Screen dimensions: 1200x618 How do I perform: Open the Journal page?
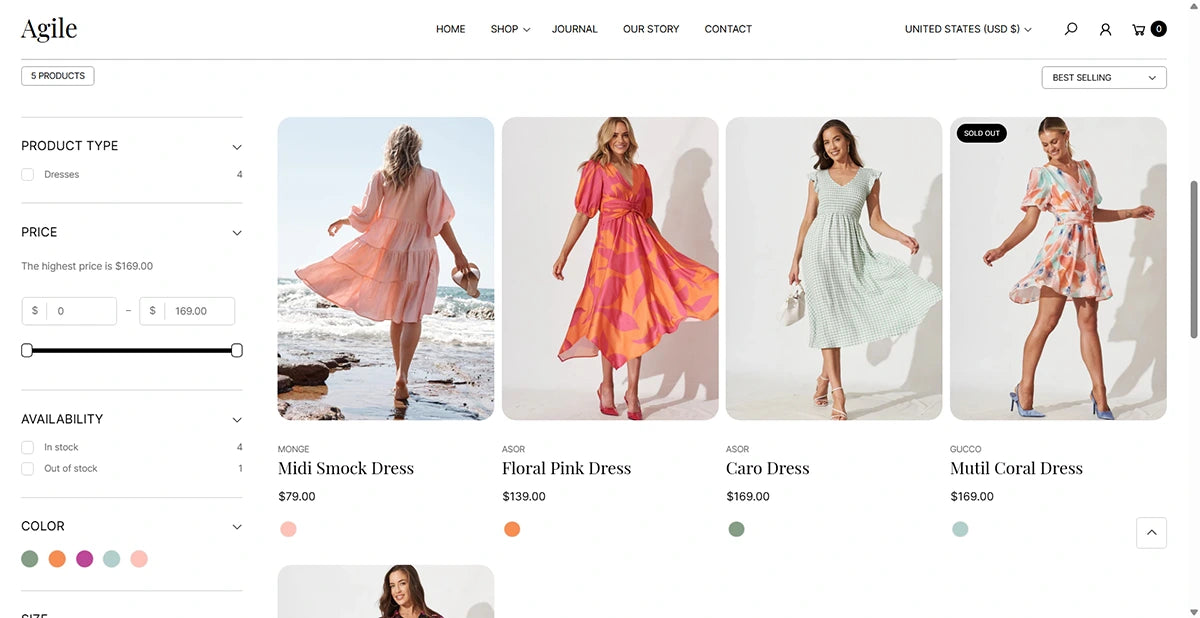[x=575, y=29]
